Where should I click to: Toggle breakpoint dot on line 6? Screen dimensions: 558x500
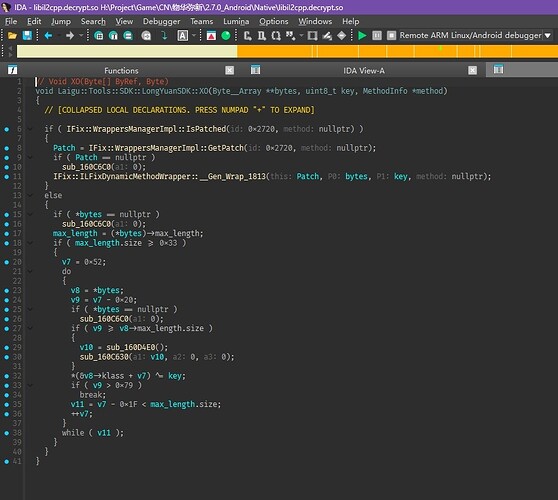coord(7,129)
